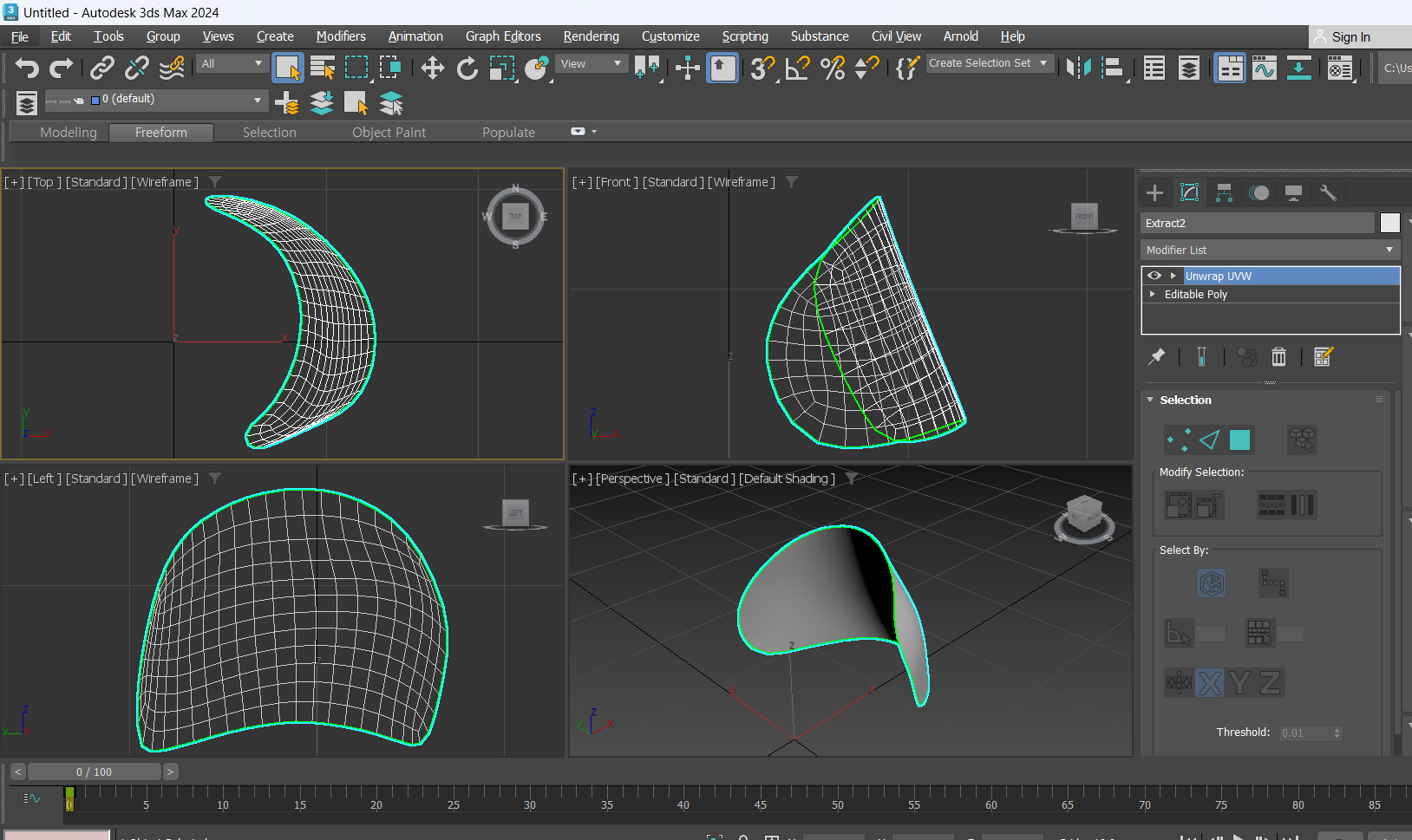Open the Modifiers menu

tap(341, 36)
